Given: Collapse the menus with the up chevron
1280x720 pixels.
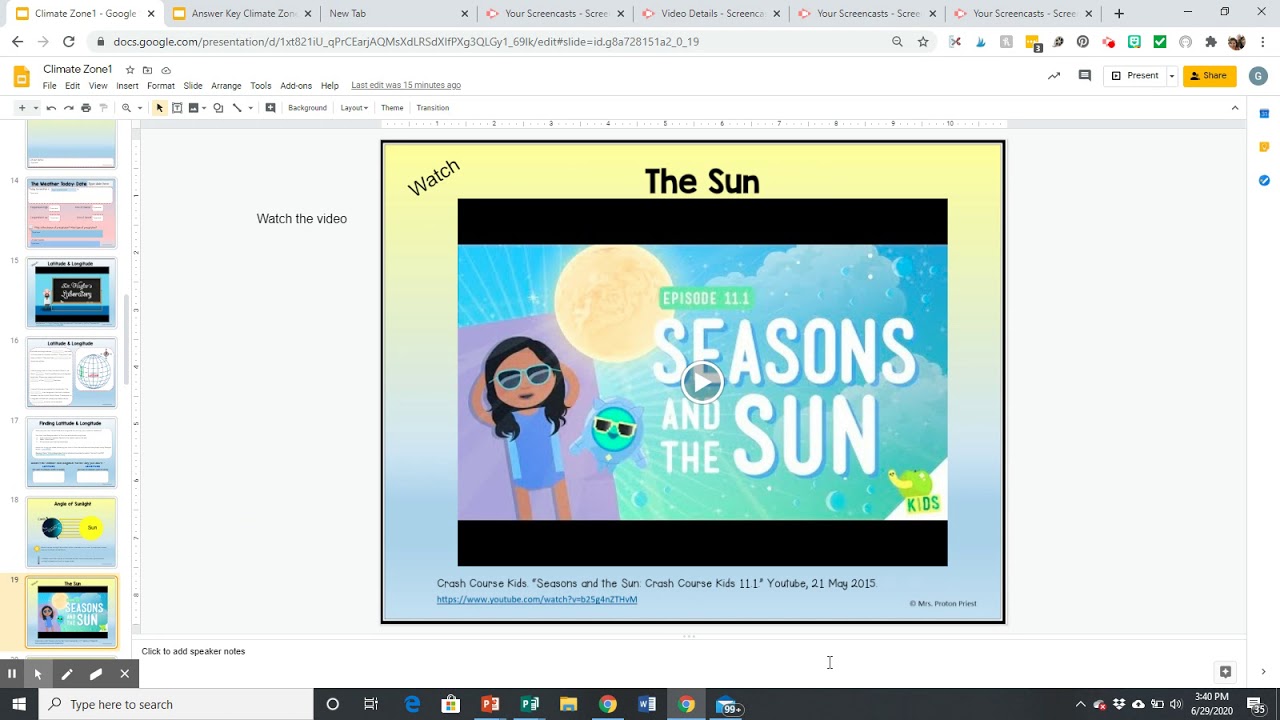Looking at the screenshot, I should tap(1235, 108).
